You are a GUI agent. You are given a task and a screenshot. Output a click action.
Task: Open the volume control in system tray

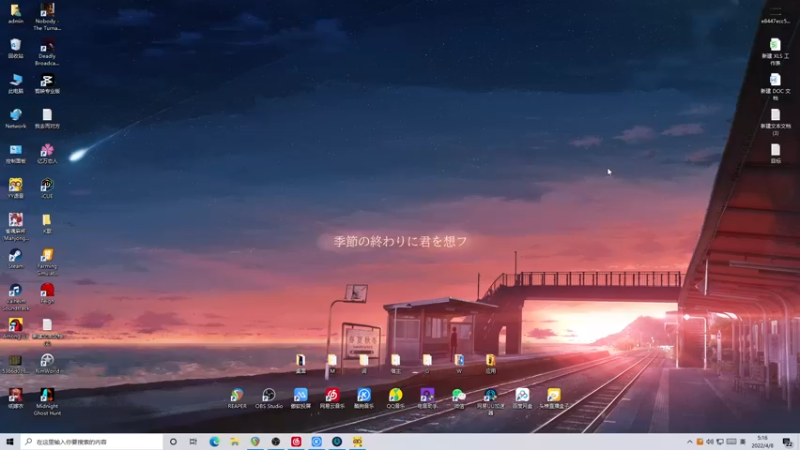pos(710,442)
